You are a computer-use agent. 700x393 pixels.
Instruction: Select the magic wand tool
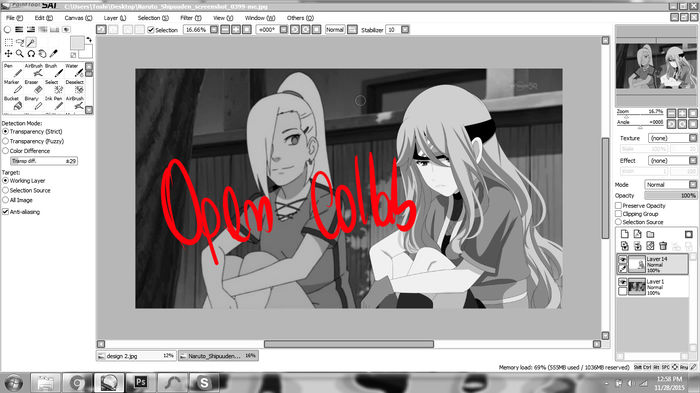31,42
